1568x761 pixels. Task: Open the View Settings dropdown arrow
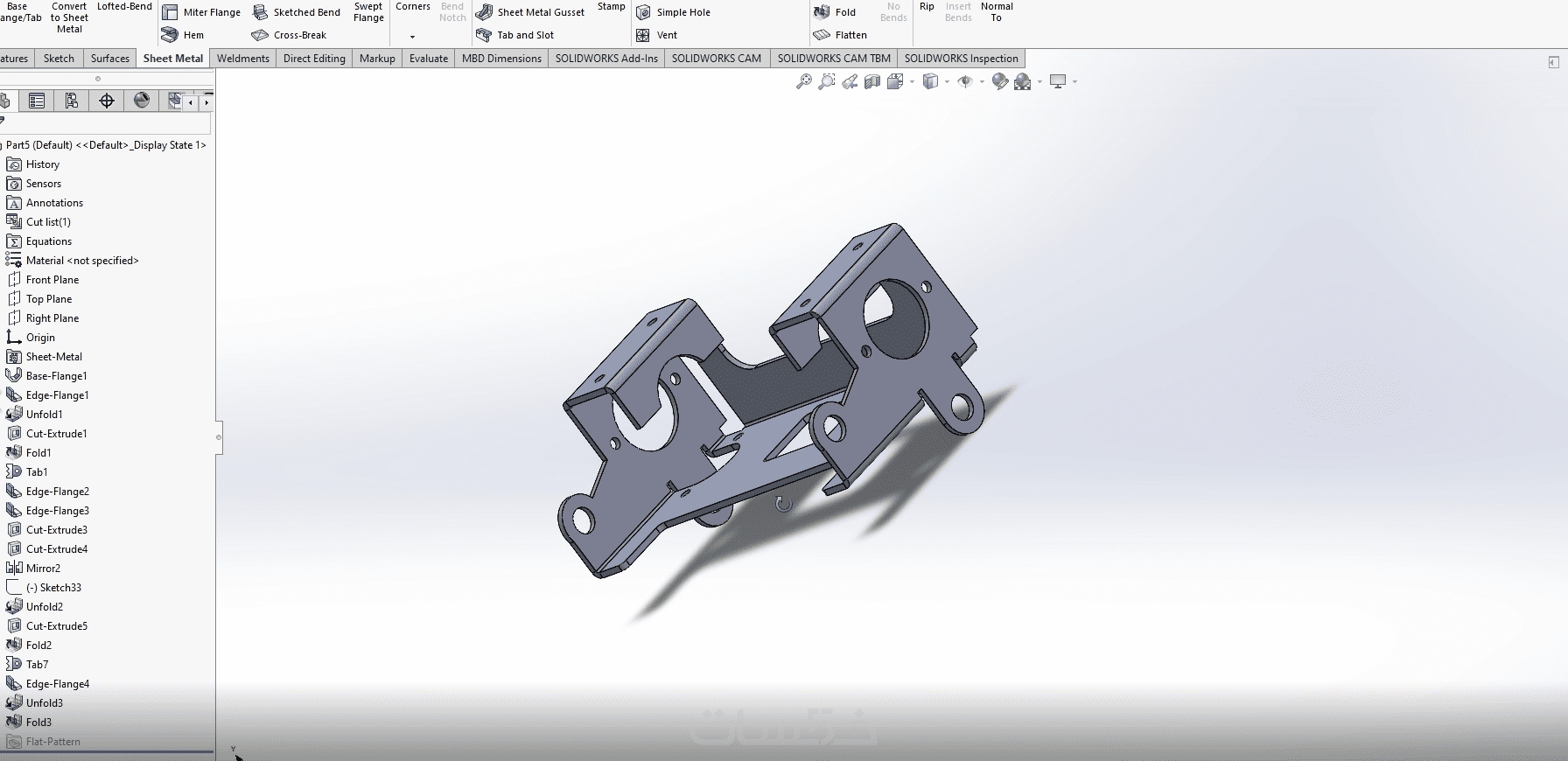click(1074, 82)
